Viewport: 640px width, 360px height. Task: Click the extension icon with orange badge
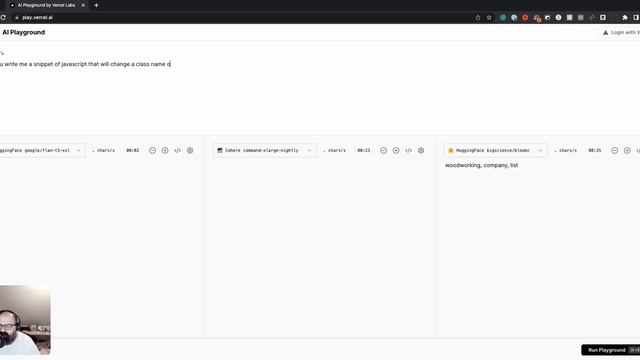[537, 18]
